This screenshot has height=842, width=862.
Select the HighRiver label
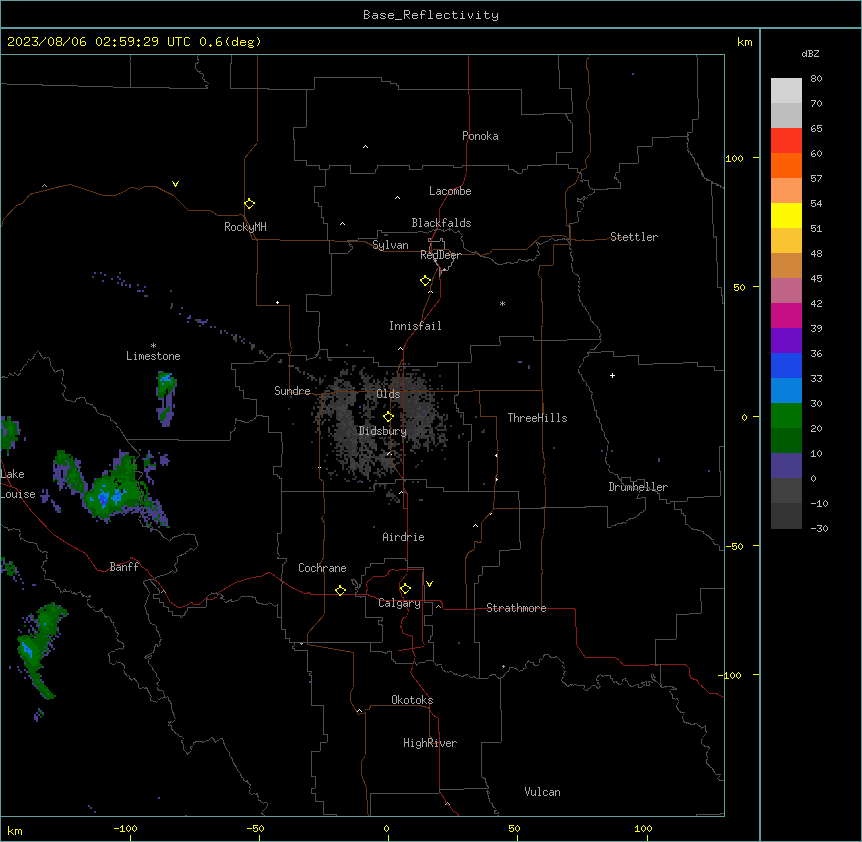(430, 743)
